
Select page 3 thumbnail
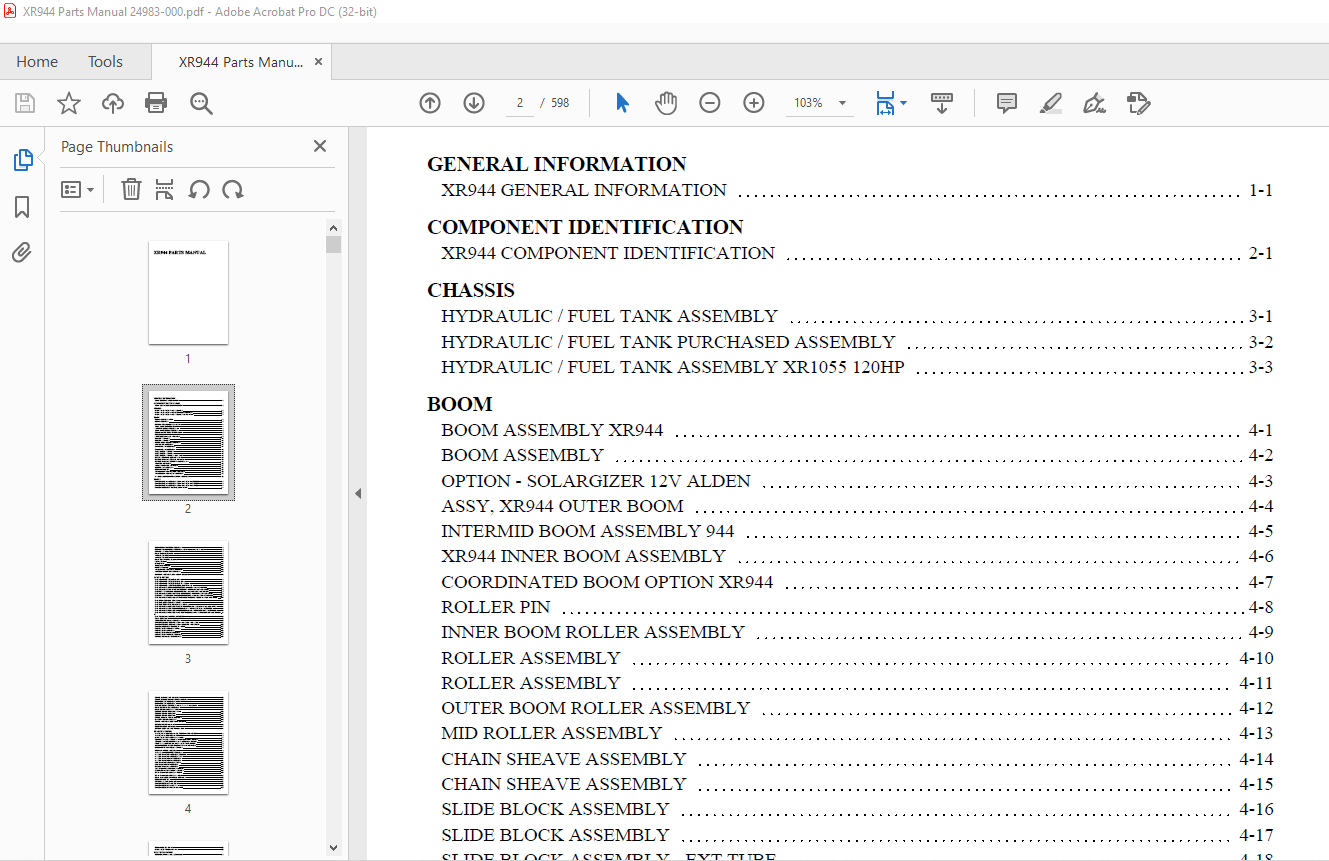coord(188,593)
